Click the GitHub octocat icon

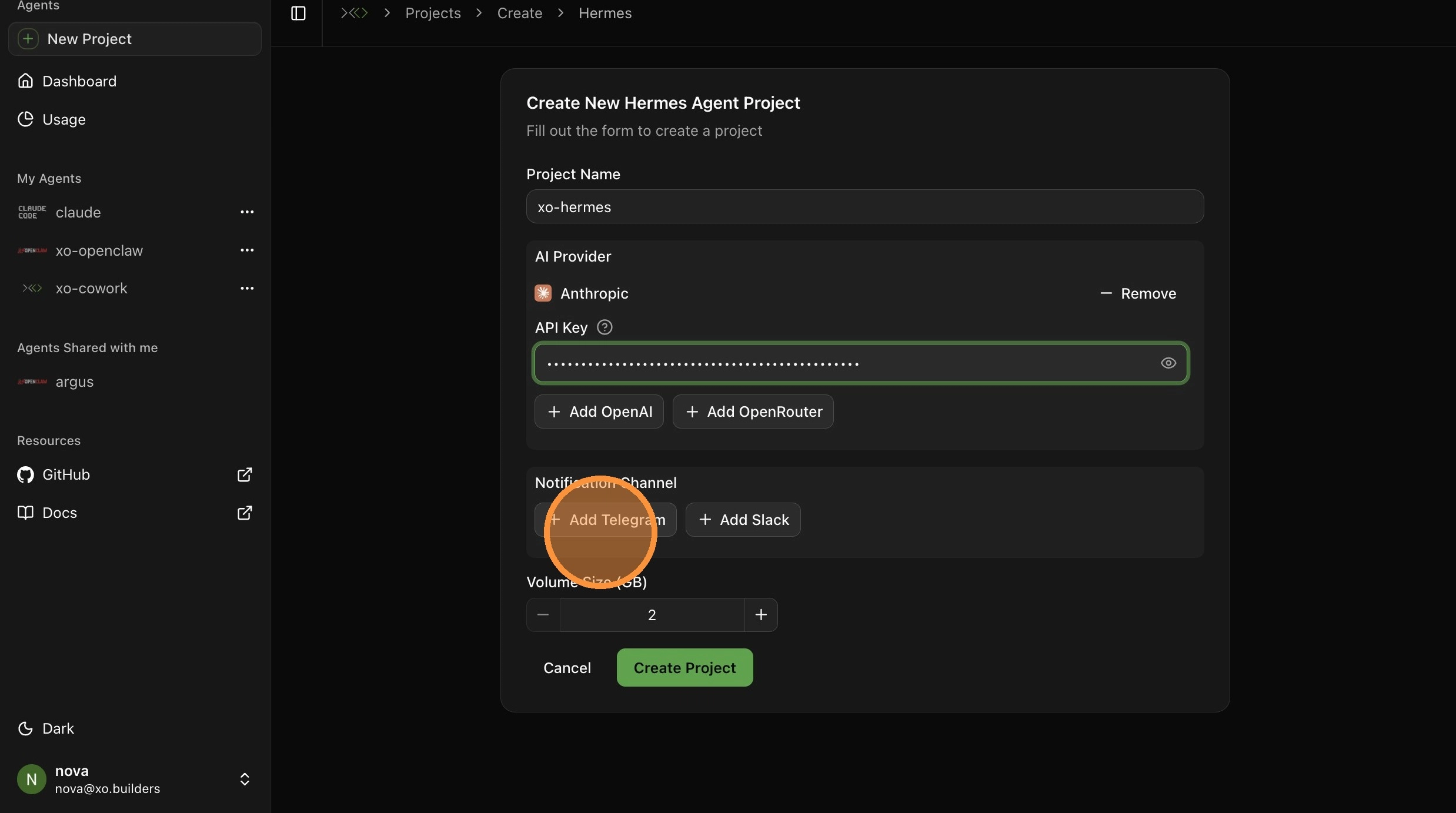click(25, 474)
